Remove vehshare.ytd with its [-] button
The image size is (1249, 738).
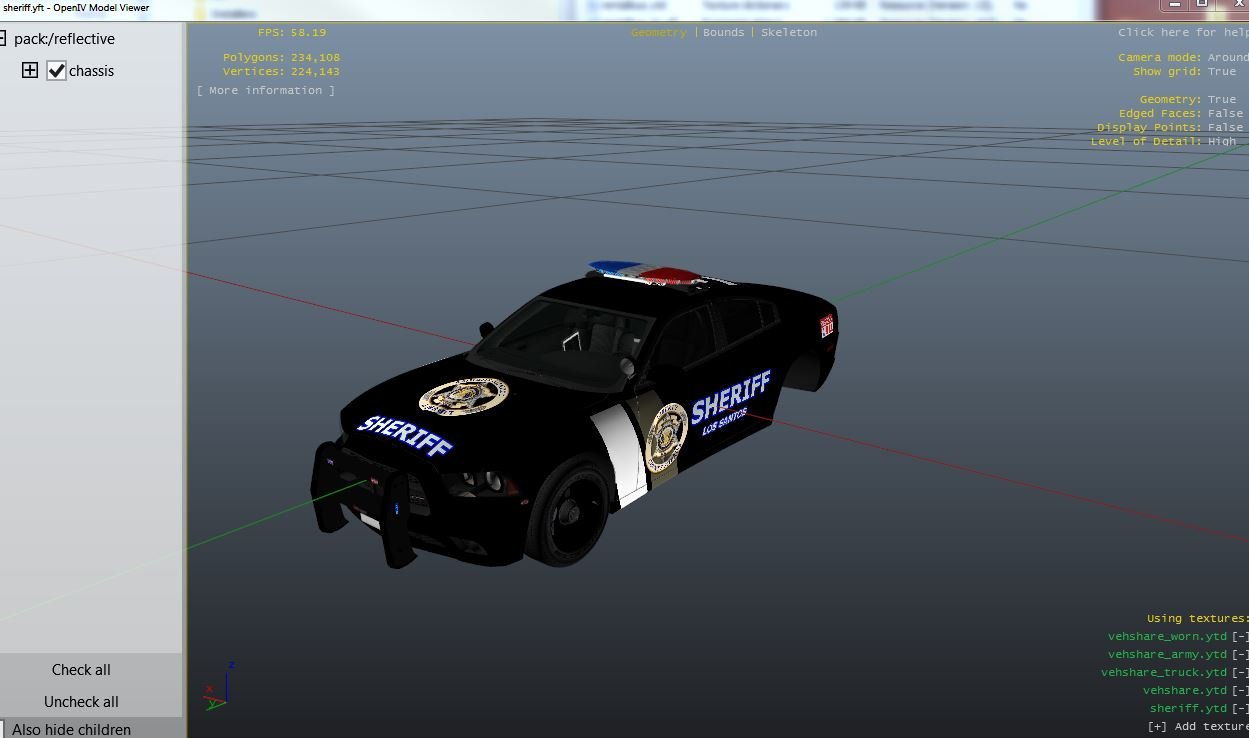1240,690
